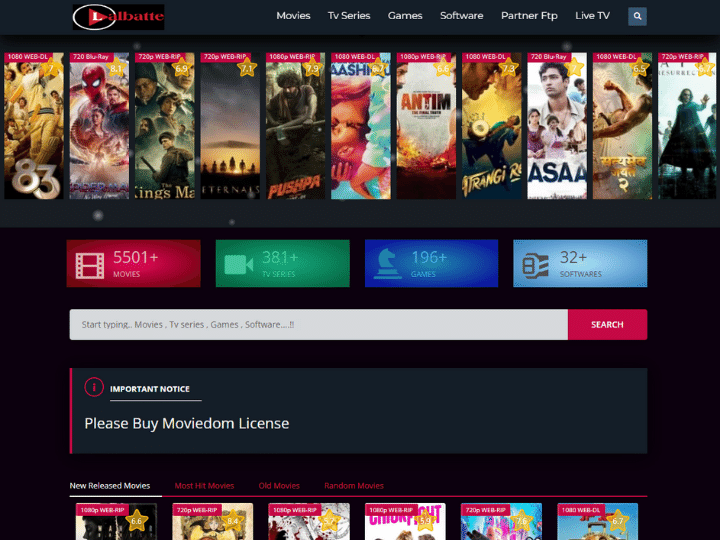720x540 pixels.
Task: Click the video camera TV series icon
Action: (239, 264)
